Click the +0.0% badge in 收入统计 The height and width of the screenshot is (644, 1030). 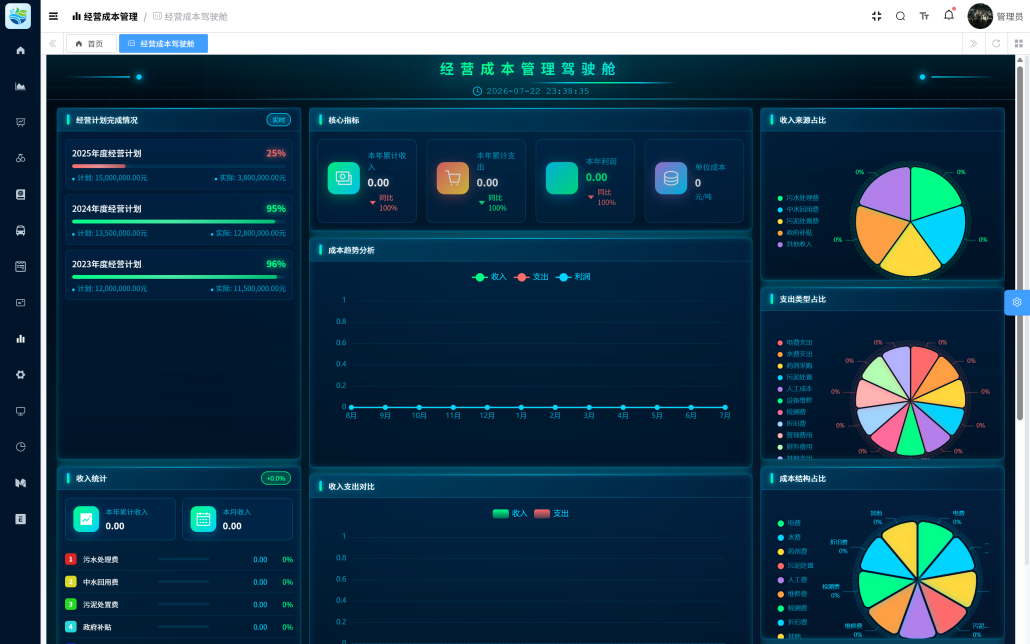[x=276, y=478]
